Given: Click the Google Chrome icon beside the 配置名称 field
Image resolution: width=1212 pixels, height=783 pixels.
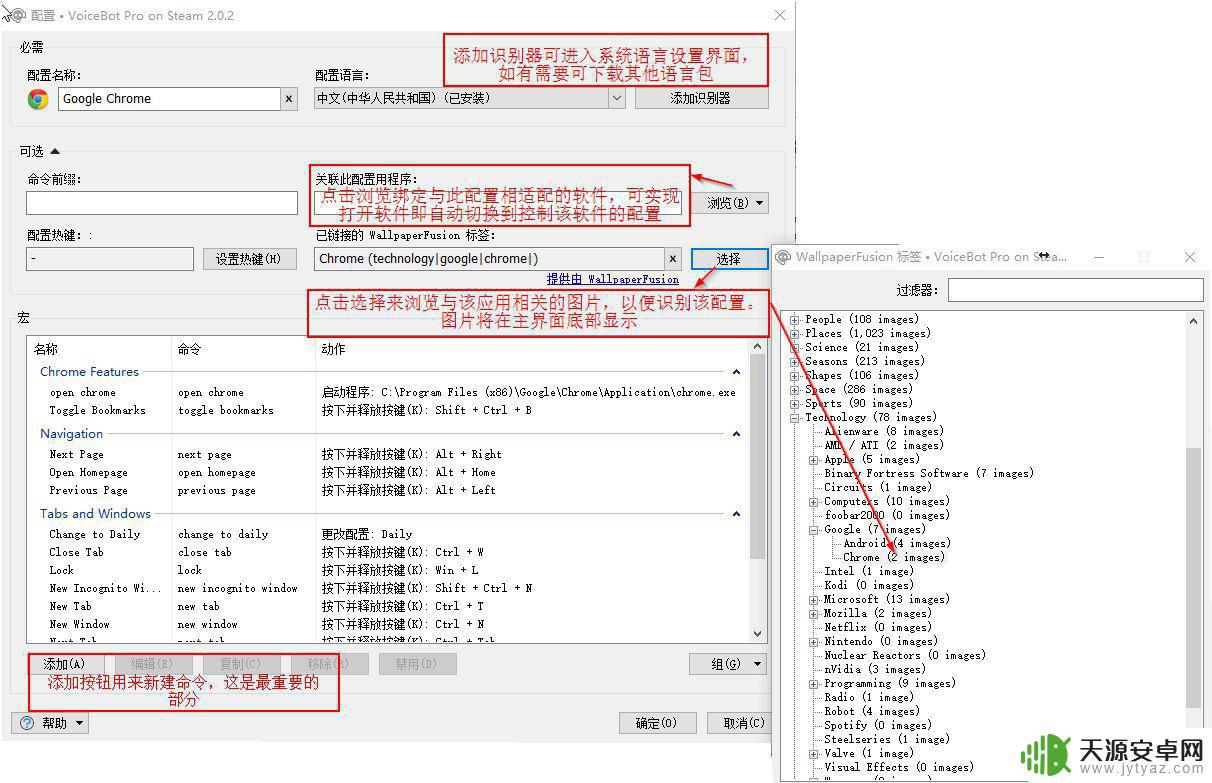Looking at the screenshot, I should 38,99.
